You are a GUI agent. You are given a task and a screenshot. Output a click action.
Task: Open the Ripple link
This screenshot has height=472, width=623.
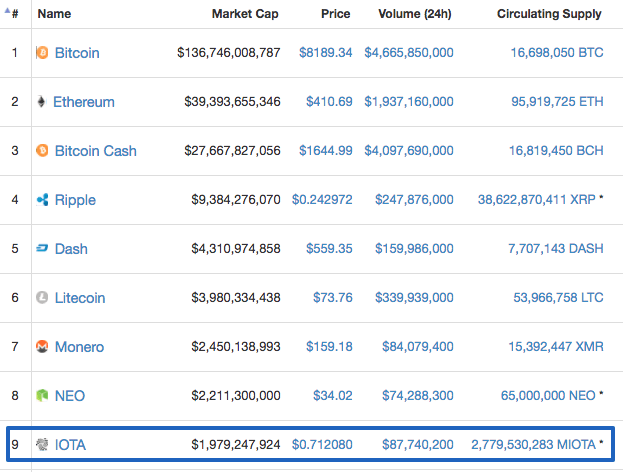click(x=75, y=200)
